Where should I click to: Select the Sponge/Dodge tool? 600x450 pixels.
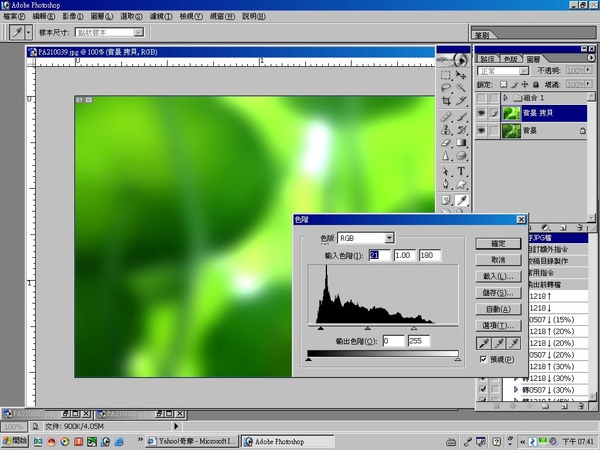[x=461, y=156]
